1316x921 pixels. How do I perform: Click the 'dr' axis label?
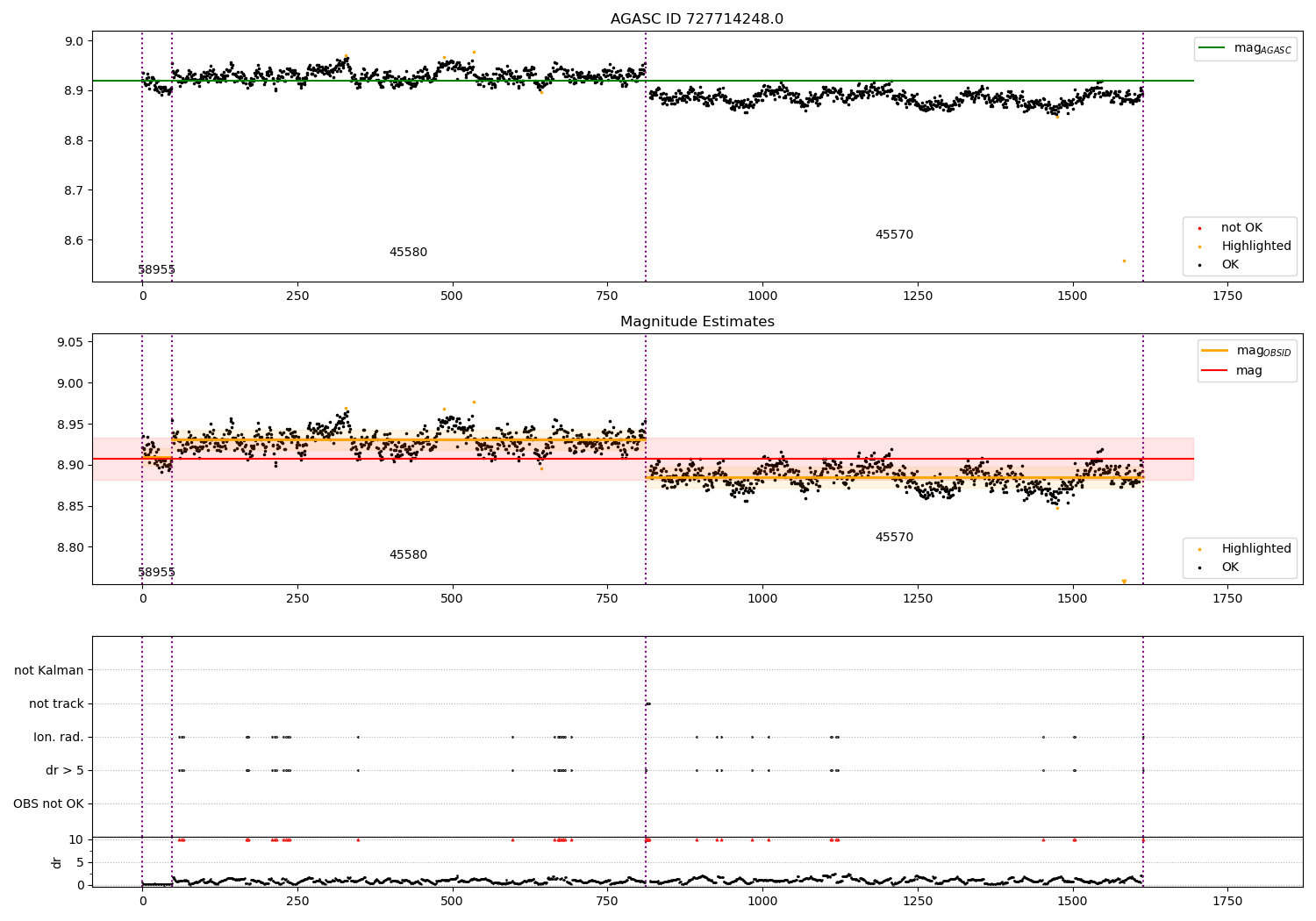tap(57, 862)
